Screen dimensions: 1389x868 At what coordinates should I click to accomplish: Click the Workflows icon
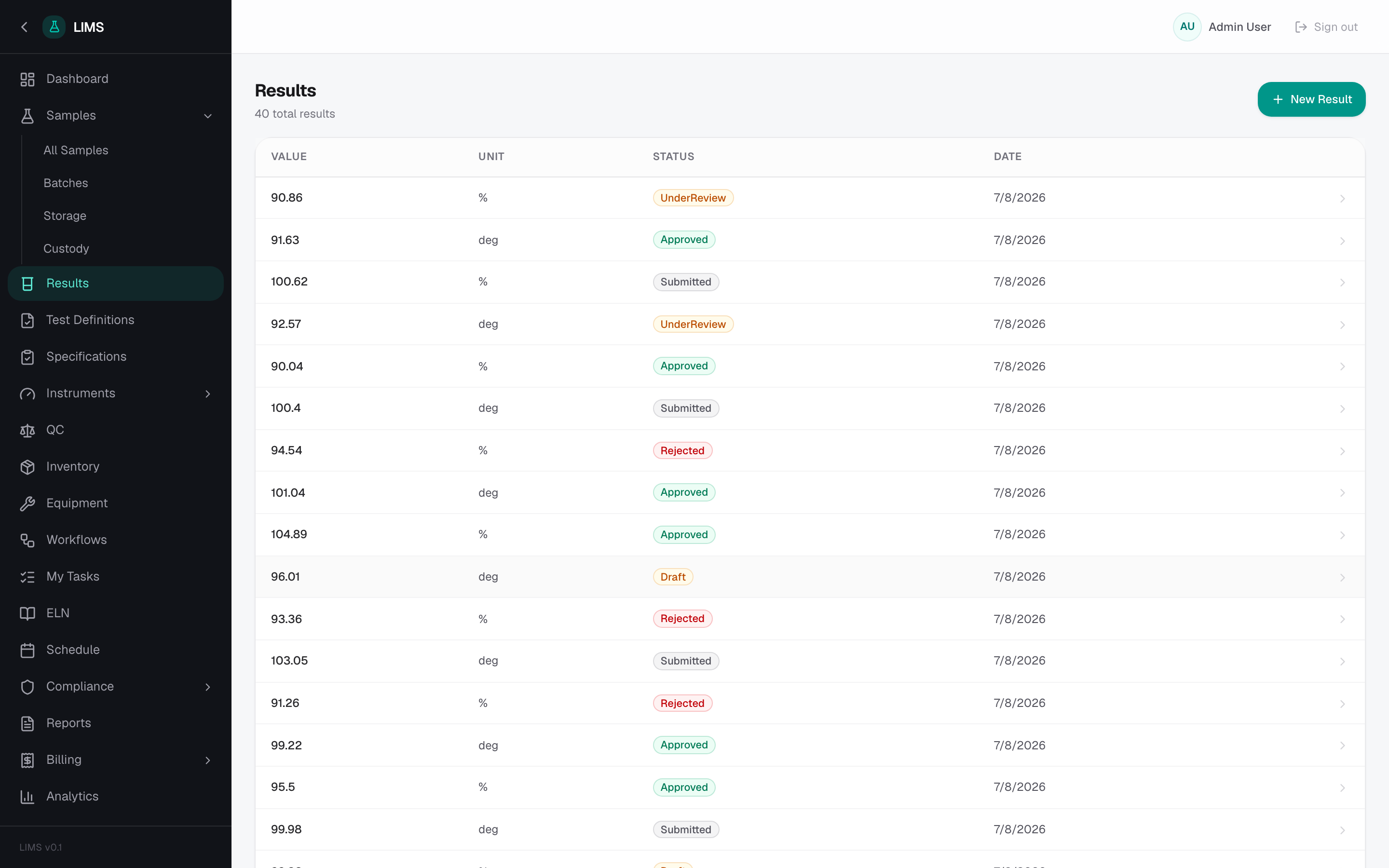click(27, 540)
